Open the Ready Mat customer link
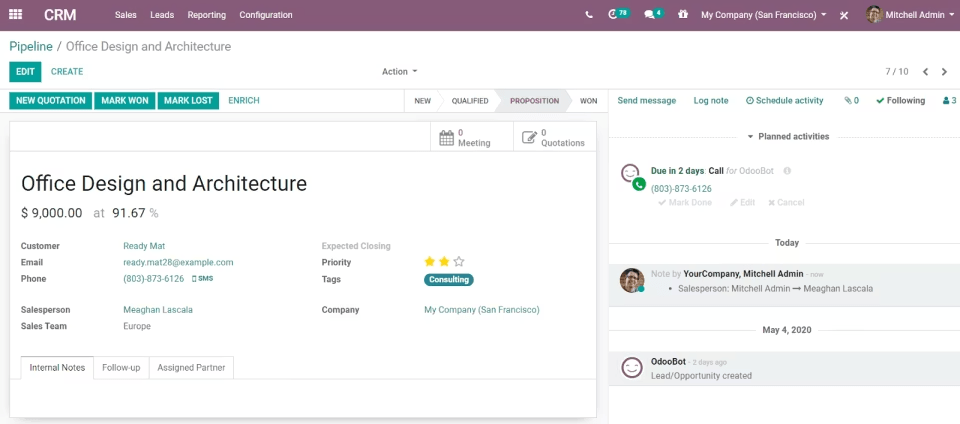960x424 pixels. pyautogui.click(x=144, y=246)
